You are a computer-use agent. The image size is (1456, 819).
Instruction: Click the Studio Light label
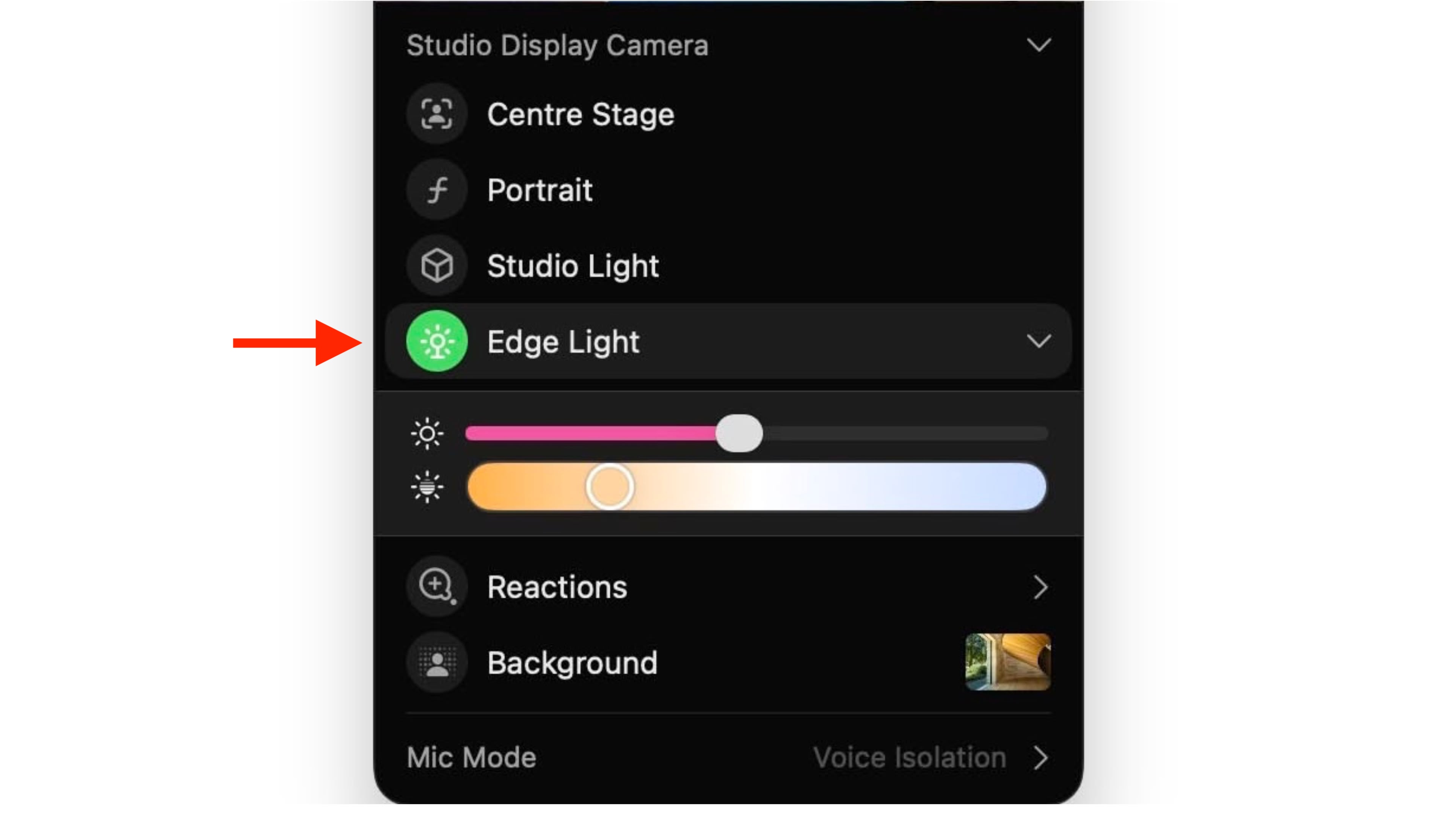pyautogui.click(x=573, y=266)
